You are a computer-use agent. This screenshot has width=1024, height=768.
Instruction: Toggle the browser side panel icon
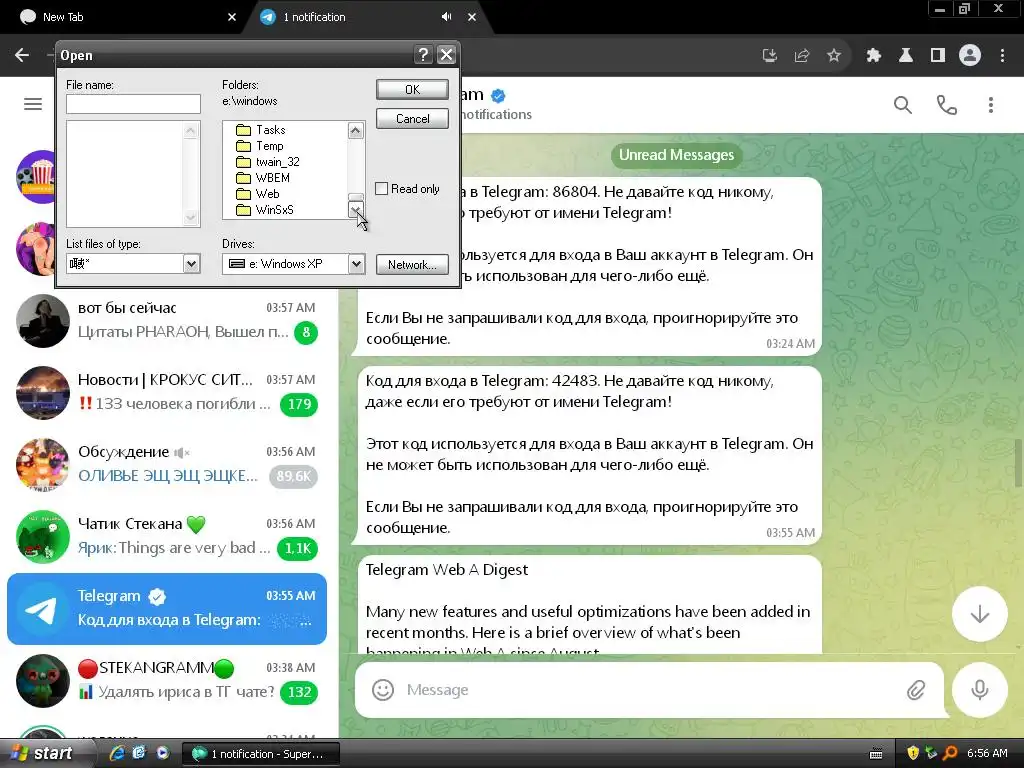click(938, 56)
